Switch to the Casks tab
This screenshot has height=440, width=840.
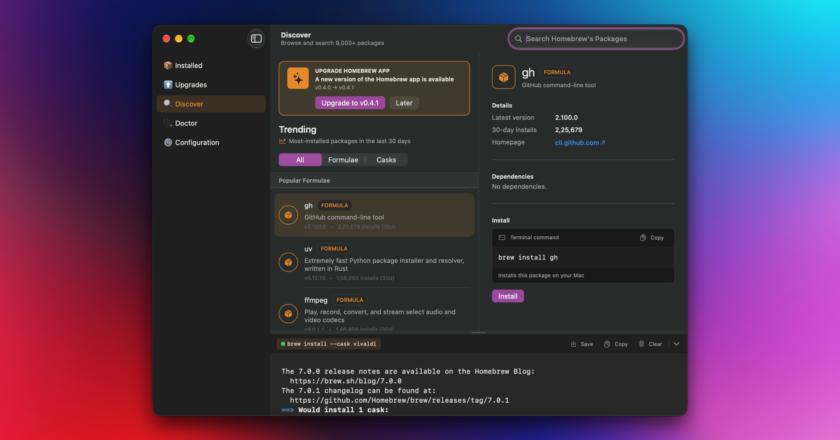click(386, 160)
